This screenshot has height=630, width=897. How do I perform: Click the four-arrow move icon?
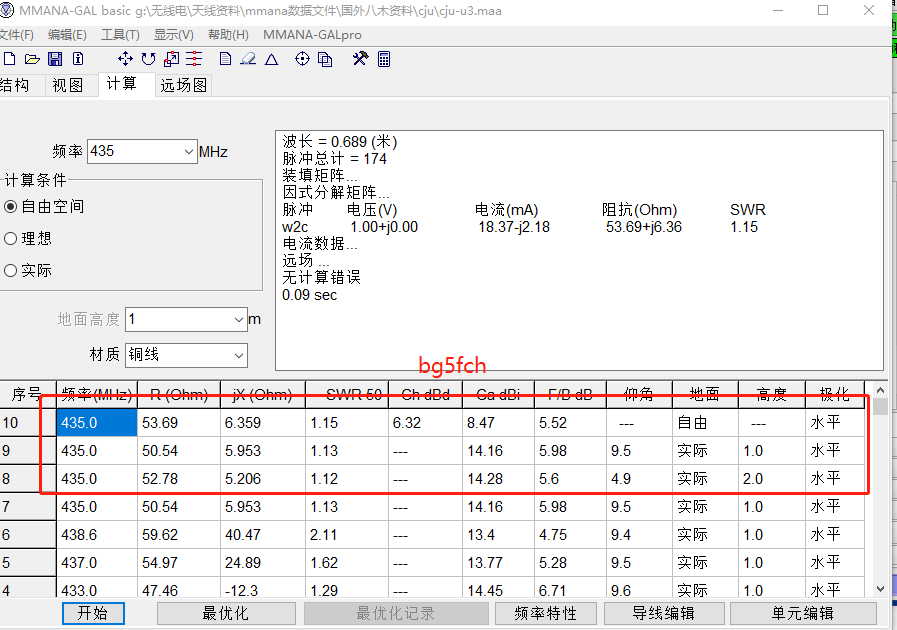(125, 59)
